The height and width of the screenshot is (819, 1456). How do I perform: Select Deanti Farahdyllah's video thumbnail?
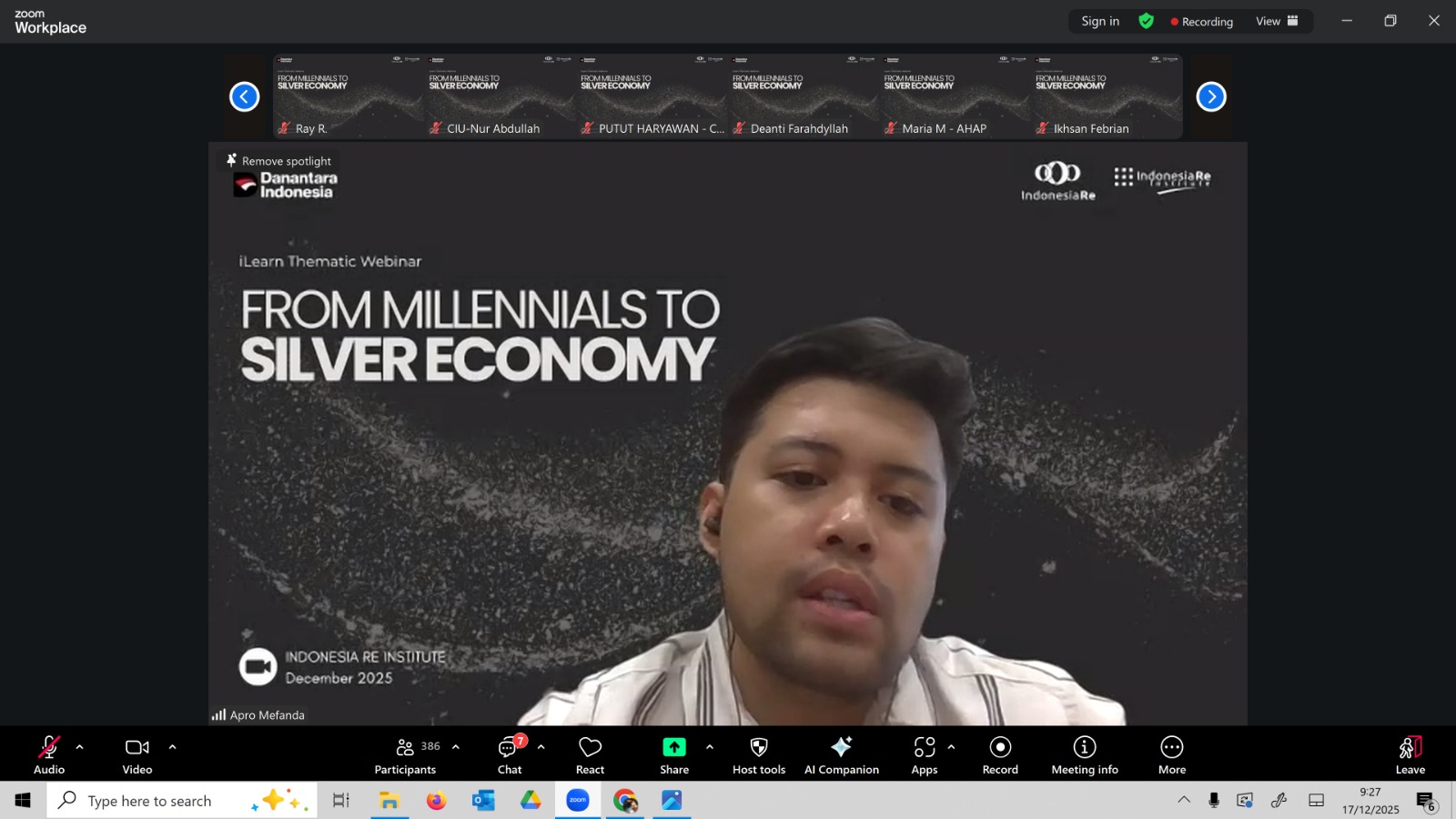point(804,96)
